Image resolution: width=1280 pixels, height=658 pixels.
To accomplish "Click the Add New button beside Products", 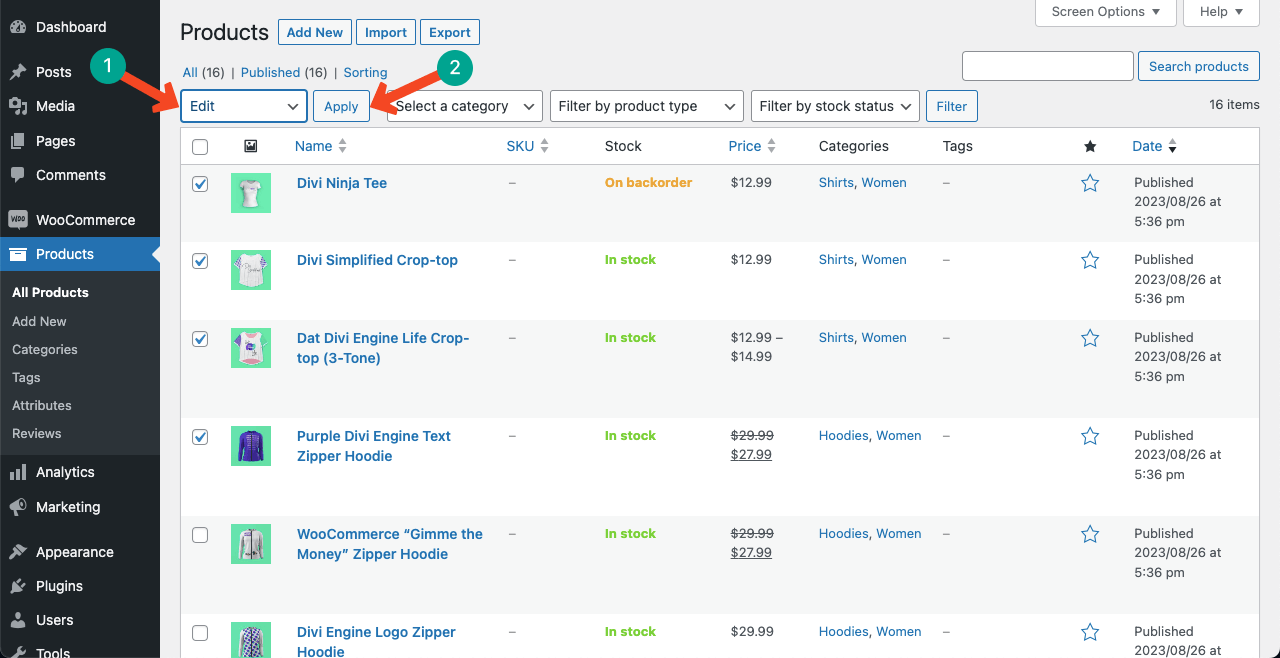I will tap(314, 32).
